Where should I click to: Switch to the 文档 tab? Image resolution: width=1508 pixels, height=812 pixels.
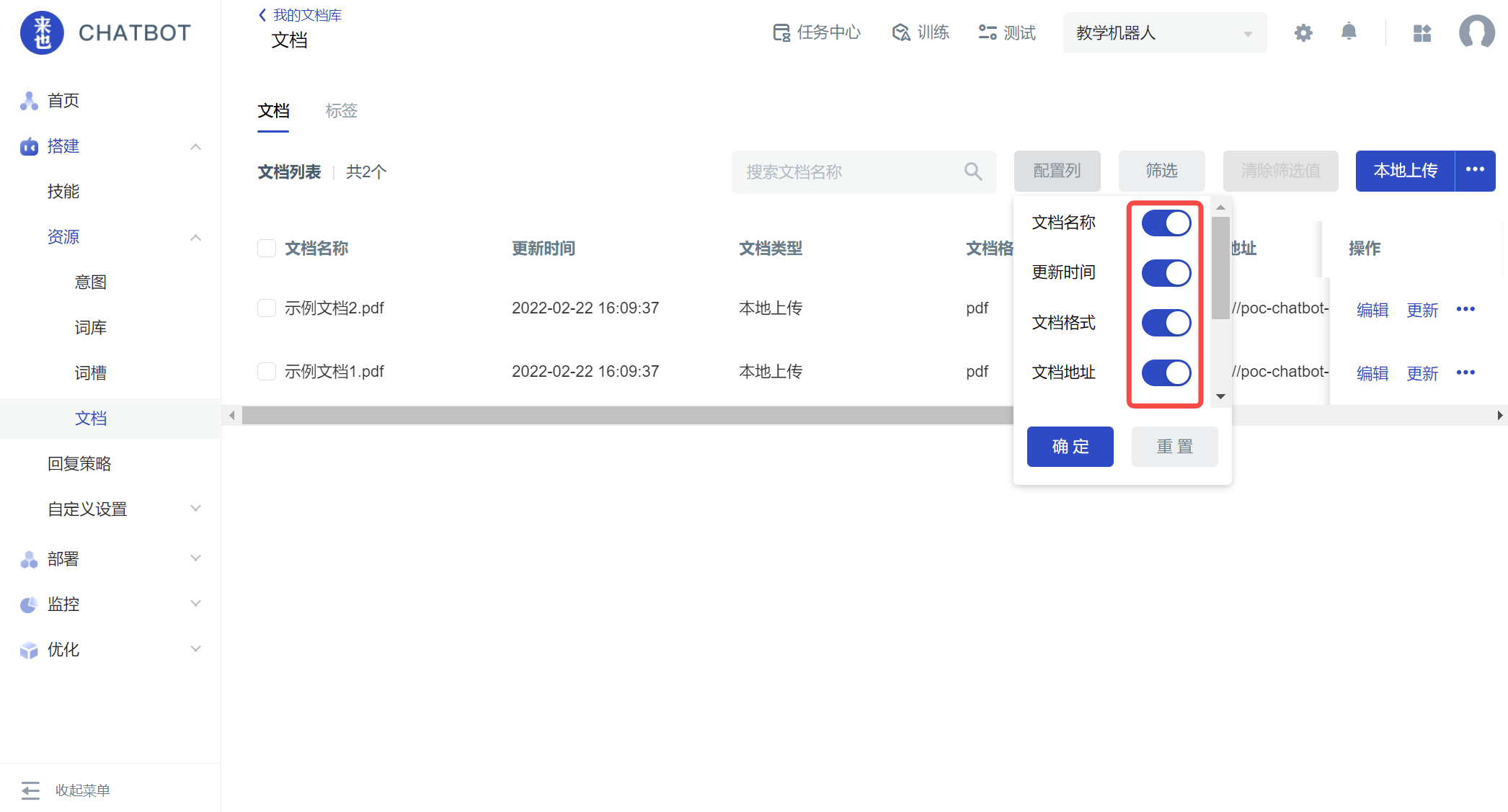pos(273,111)
